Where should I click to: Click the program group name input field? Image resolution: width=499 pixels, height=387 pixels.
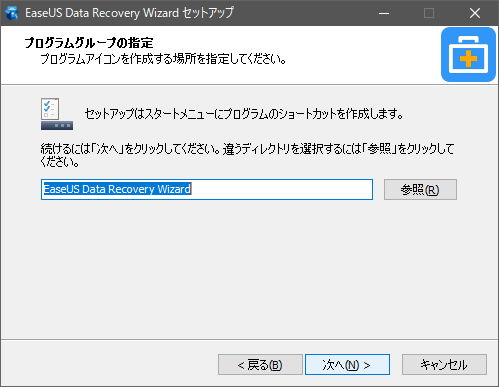click(x=207, y=190)
